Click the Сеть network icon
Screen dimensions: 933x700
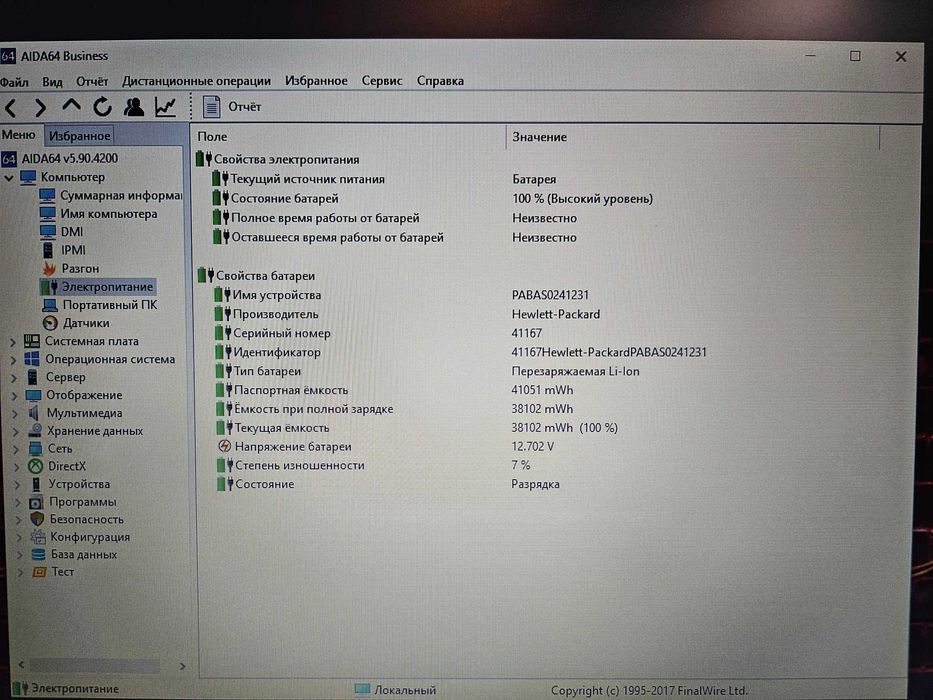coord(36,448)
